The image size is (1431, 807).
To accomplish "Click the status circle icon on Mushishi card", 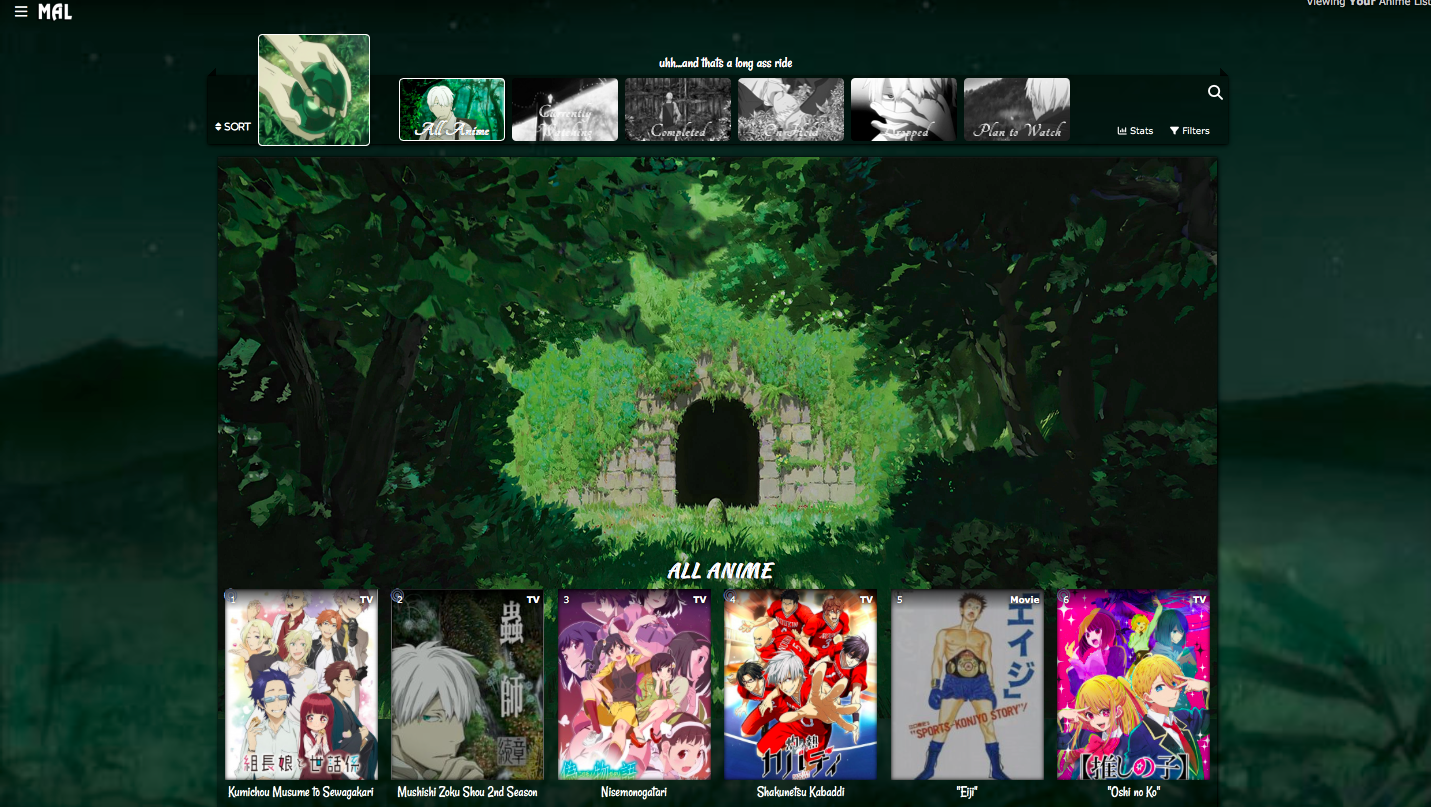I will point(397,595).
